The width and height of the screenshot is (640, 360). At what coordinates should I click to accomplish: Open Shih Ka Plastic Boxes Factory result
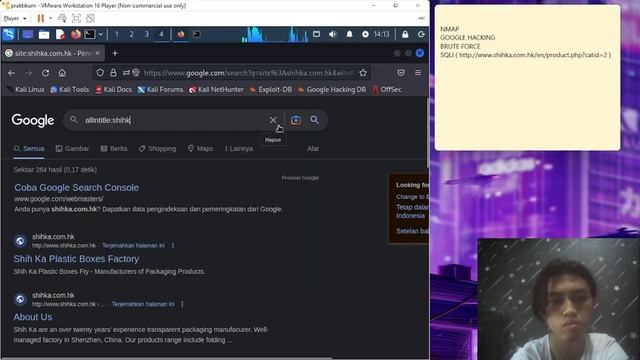(76, 259)
